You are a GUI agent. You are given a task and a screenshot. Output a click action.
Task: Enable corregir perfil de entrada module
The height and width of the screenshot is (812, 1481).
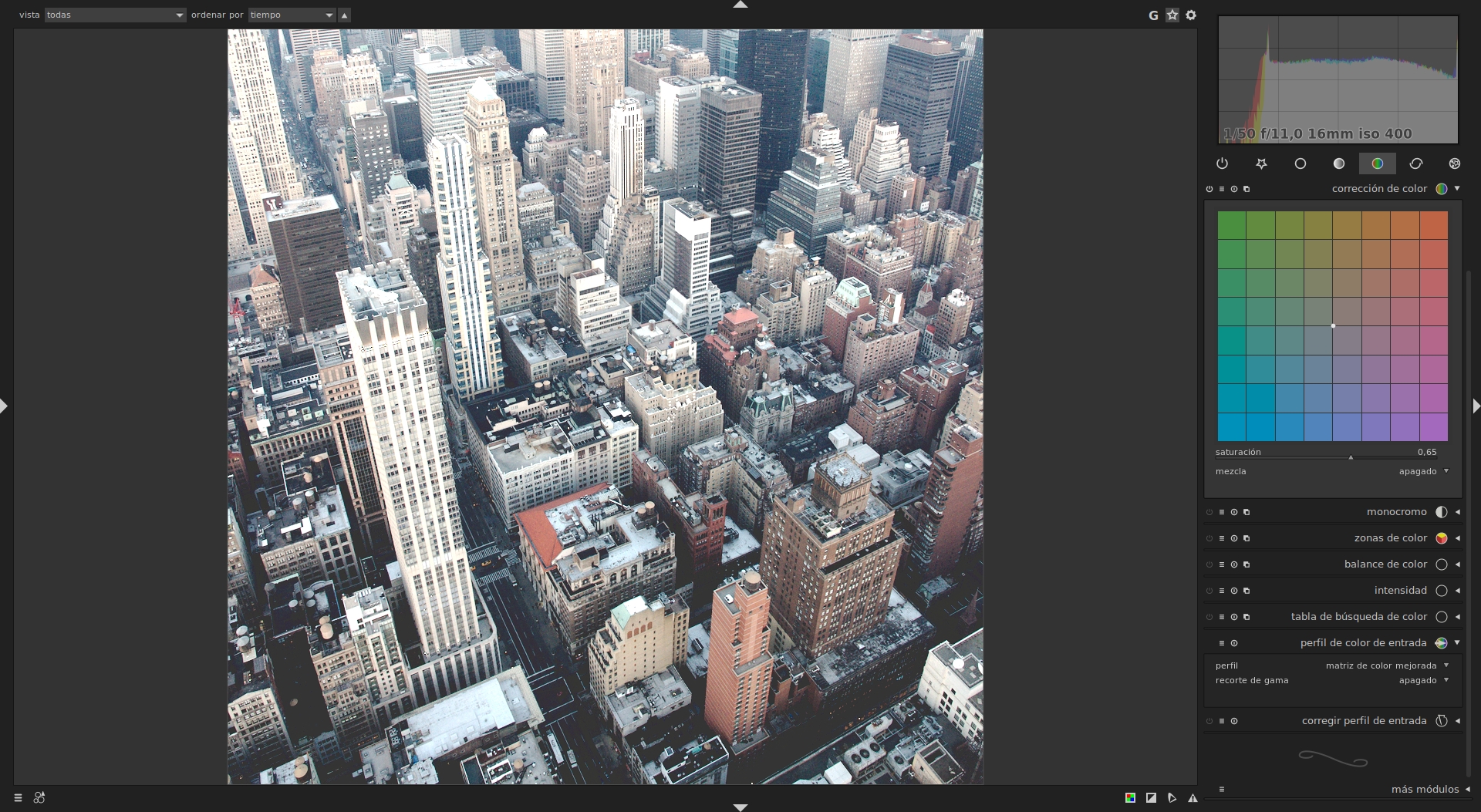click(1209, 721)
